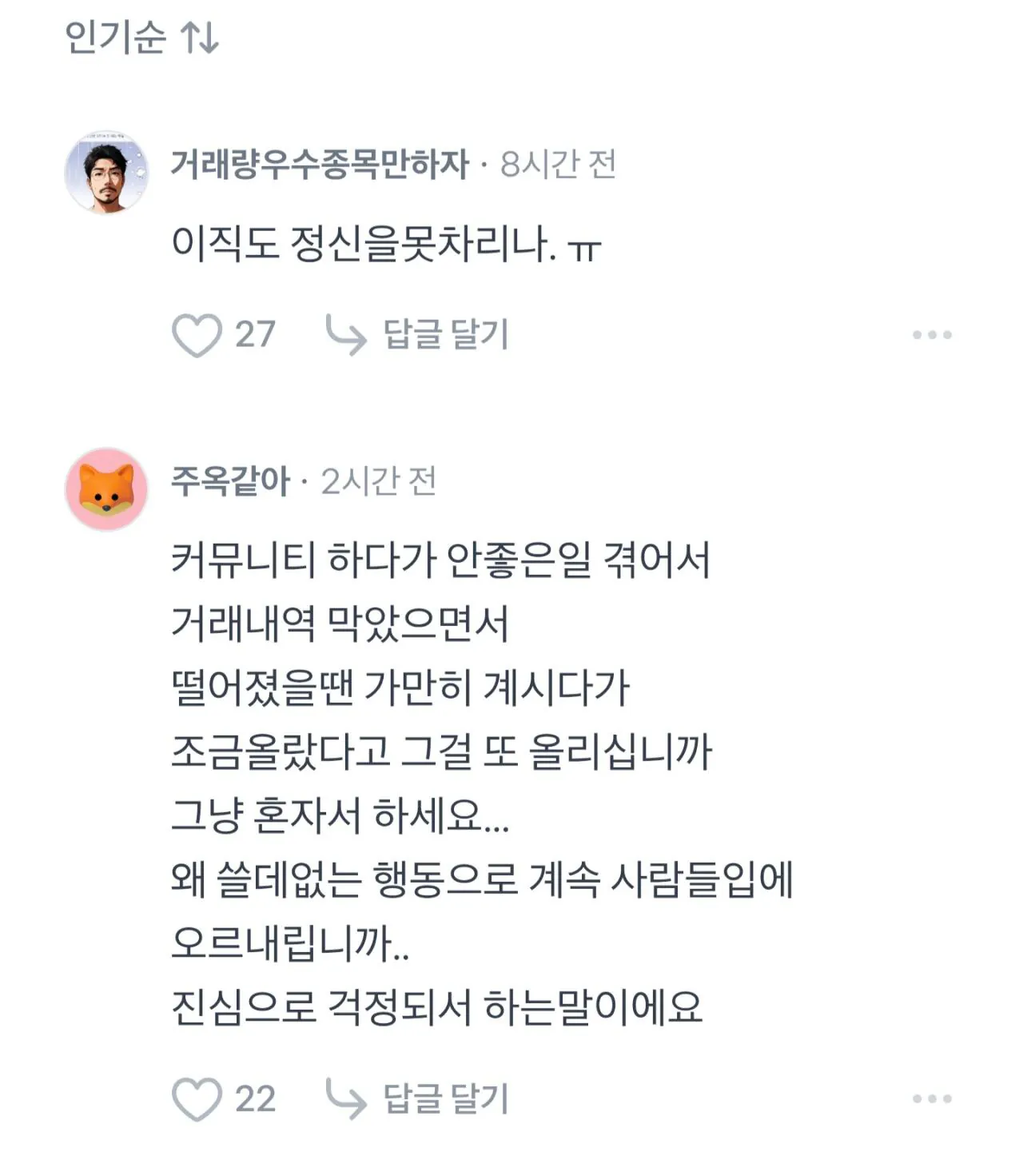Like the comment by 주옥같아

point(197,1099)
